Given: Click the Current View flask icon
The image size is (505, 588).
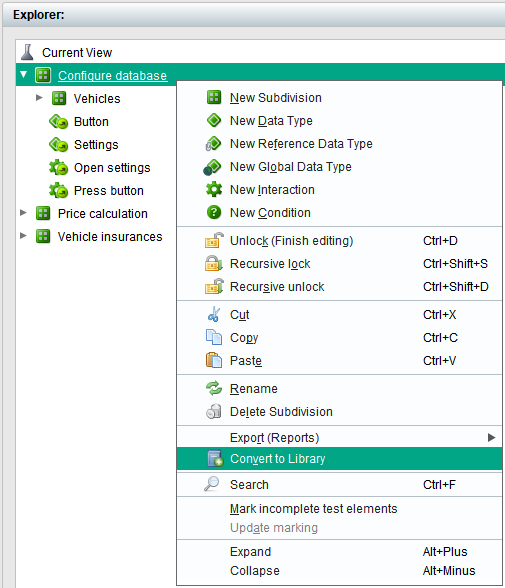Looking at the screenshot, I should pos(27,52).
